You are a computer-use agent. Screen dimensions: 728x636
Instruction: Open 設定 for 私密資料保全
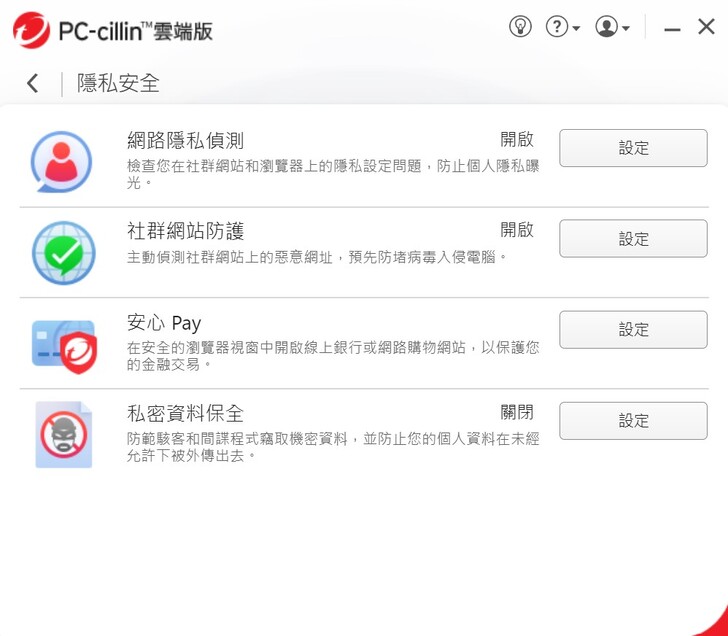(633, 421)
